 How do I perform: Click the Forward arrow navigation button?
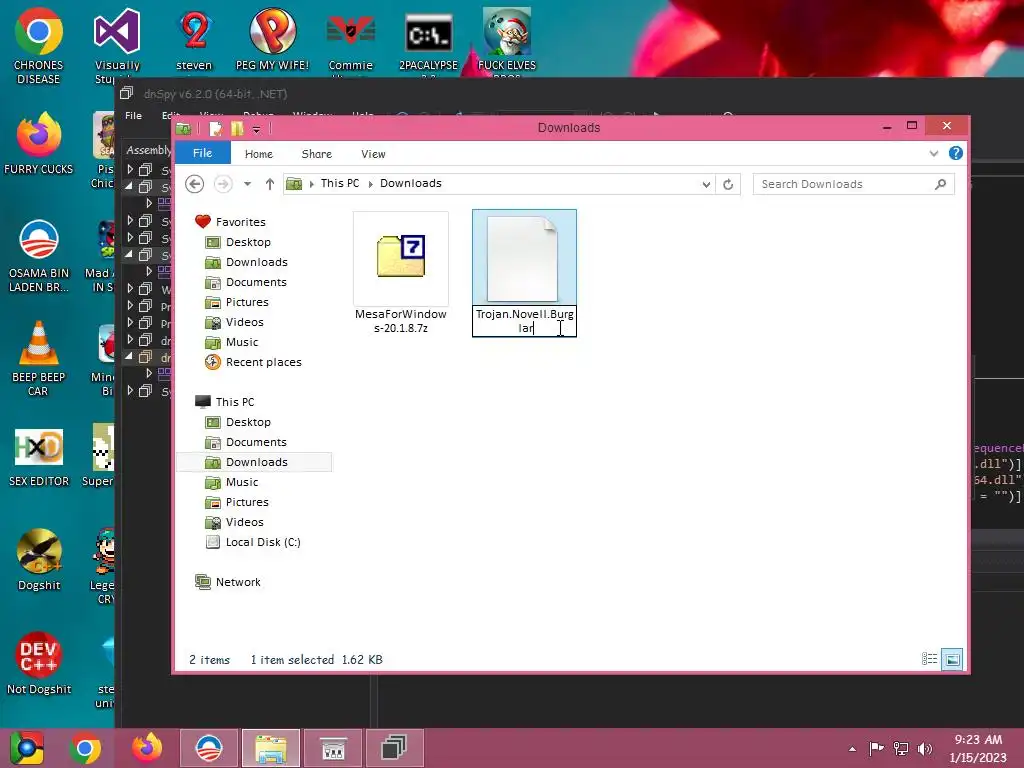pos(223,184)
